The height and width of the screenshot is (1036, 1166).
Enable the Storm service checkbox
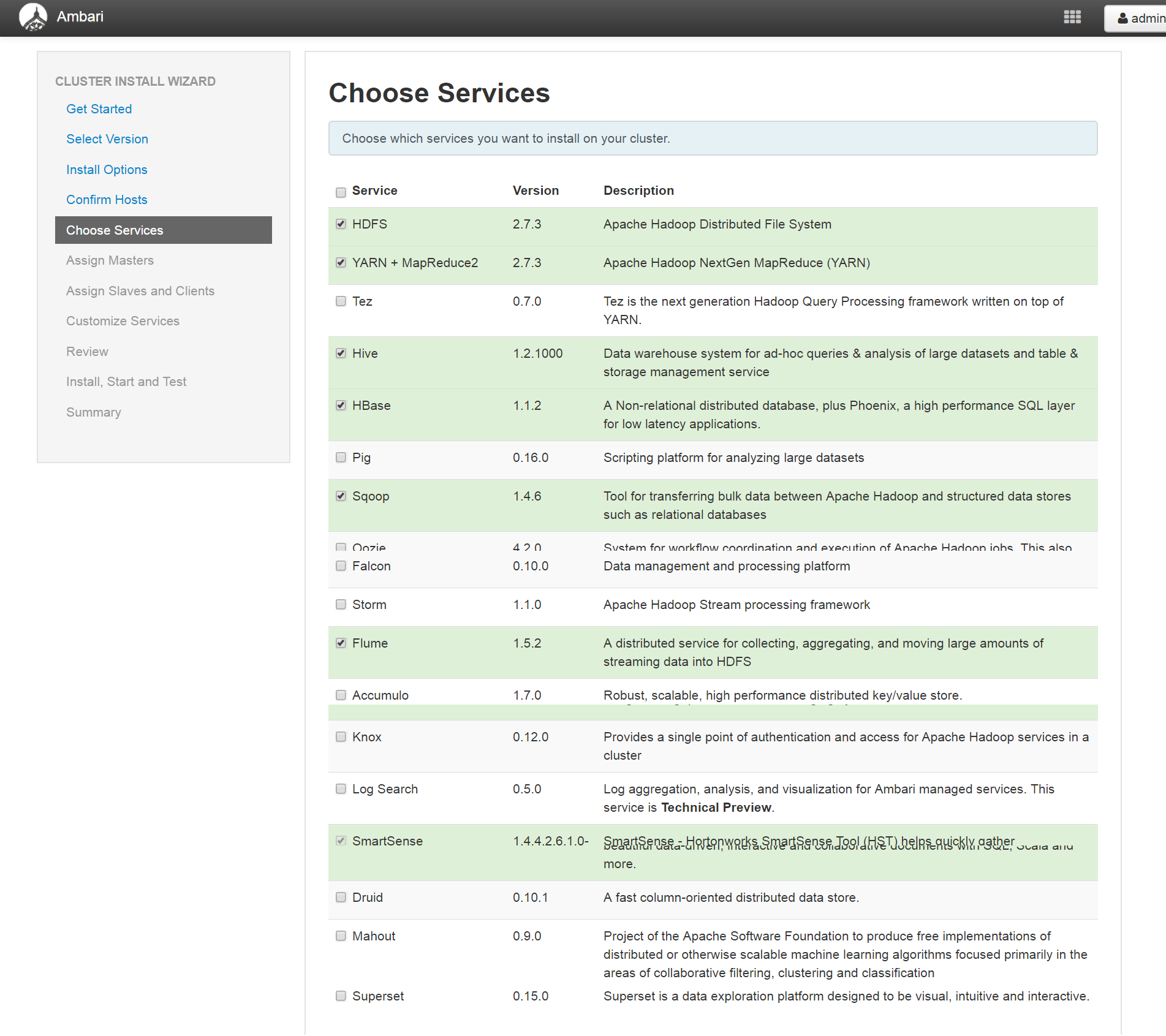(x=341, y=605)
